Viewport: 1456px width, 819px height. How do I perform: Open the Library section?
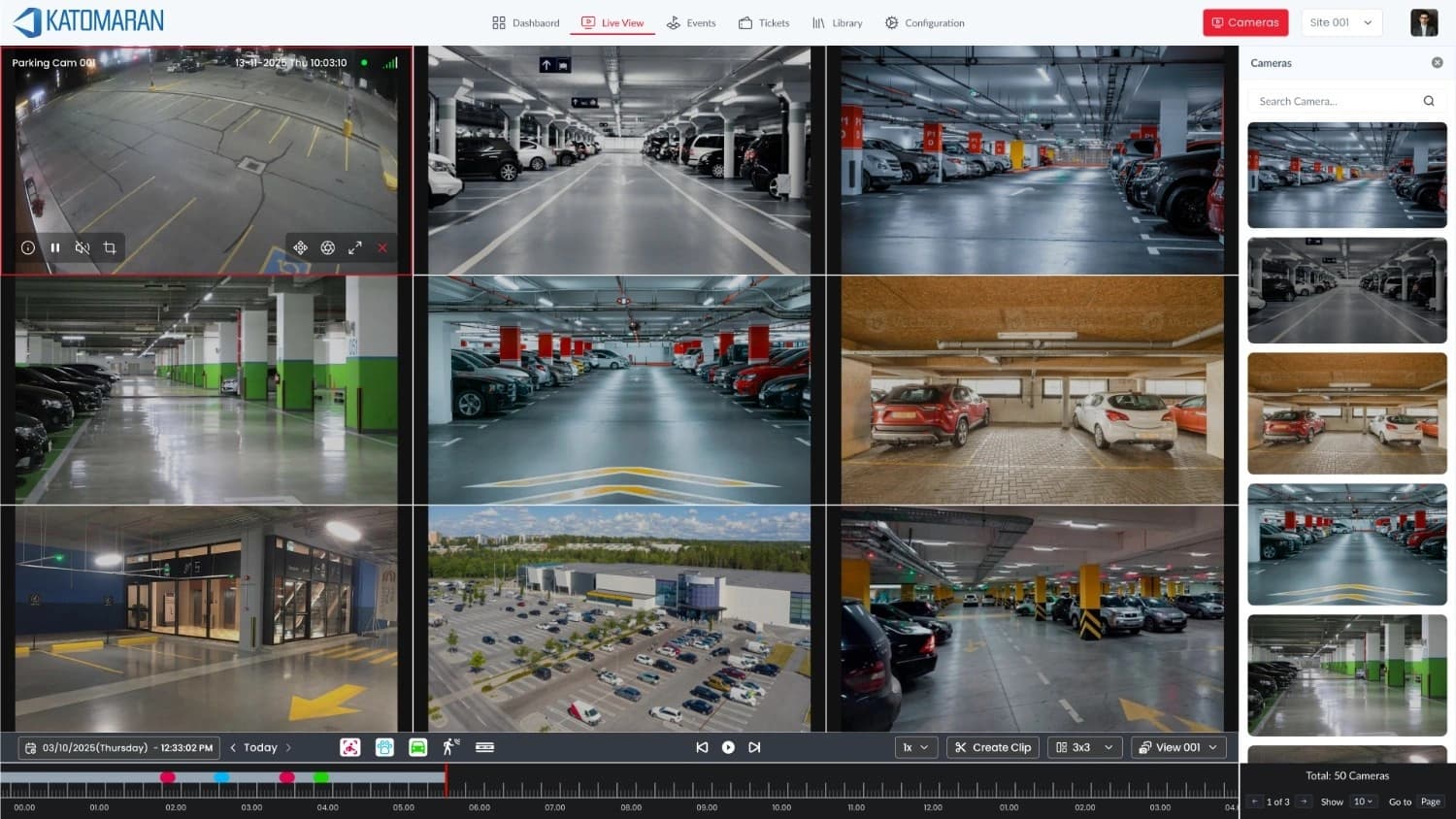[x=837, y=22]
